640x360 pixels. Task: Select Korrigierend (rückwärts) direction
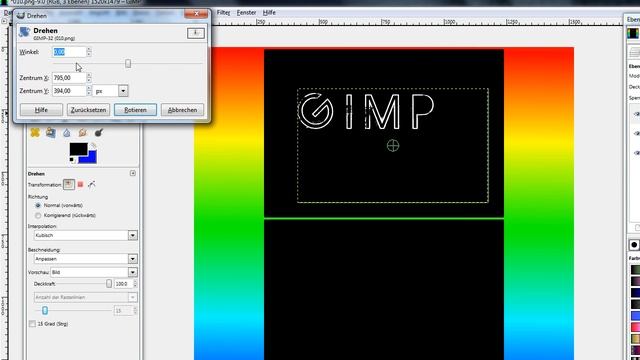[38, 215]
